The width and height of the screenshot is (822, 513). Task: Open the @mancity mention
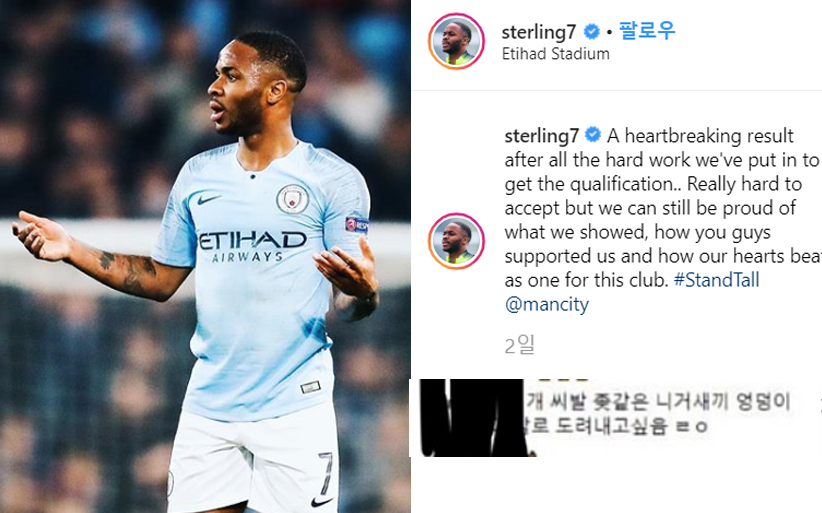click(x=547, y=304)
